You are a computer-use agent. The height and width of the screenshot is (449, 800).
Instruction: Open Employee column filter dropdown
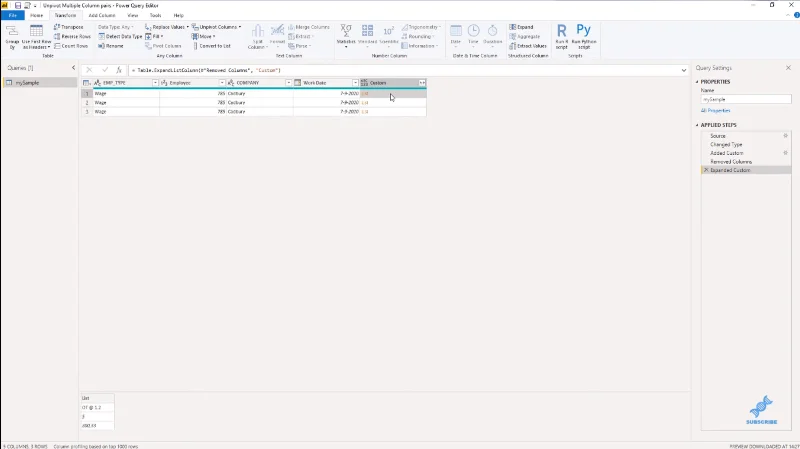click(222, 83)
